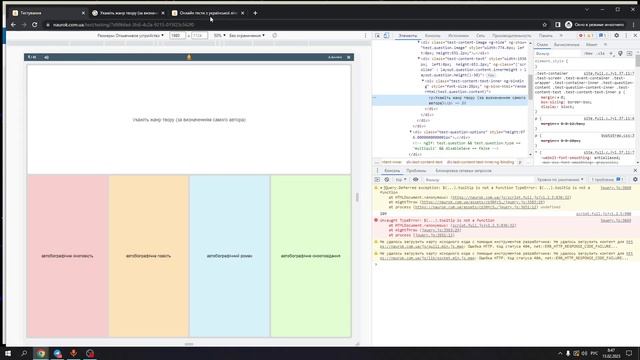
Task: Switch to the top Консоль DevTools tab
Action: click(x=432, y=36)
